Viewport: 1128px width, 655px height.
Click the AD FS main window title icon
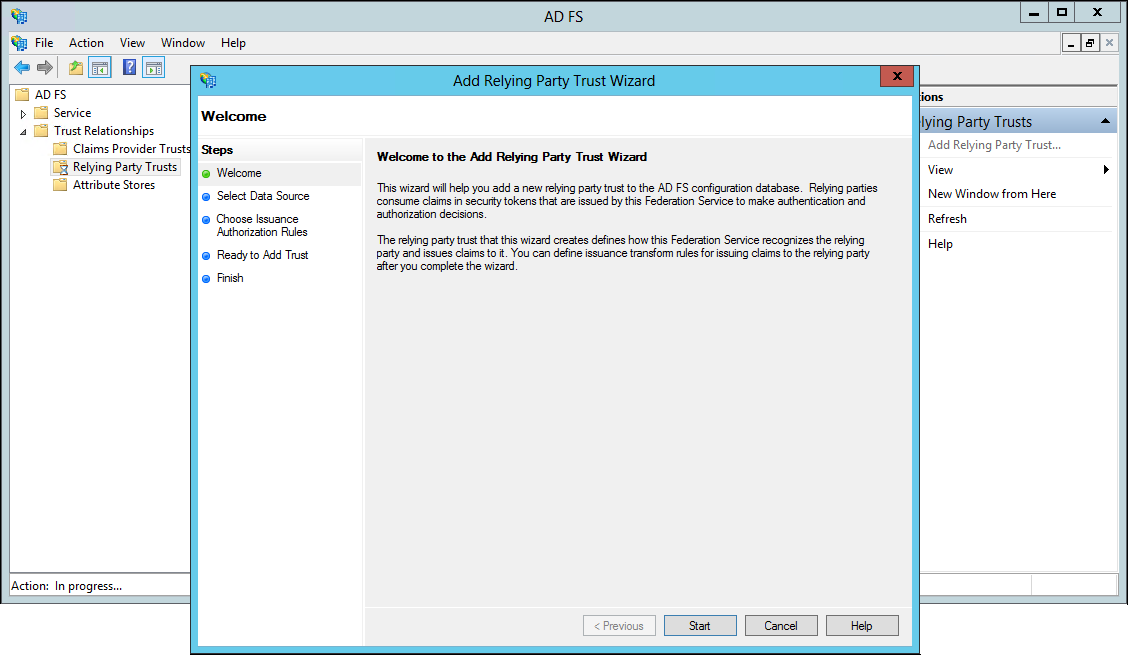click(19, 16)
